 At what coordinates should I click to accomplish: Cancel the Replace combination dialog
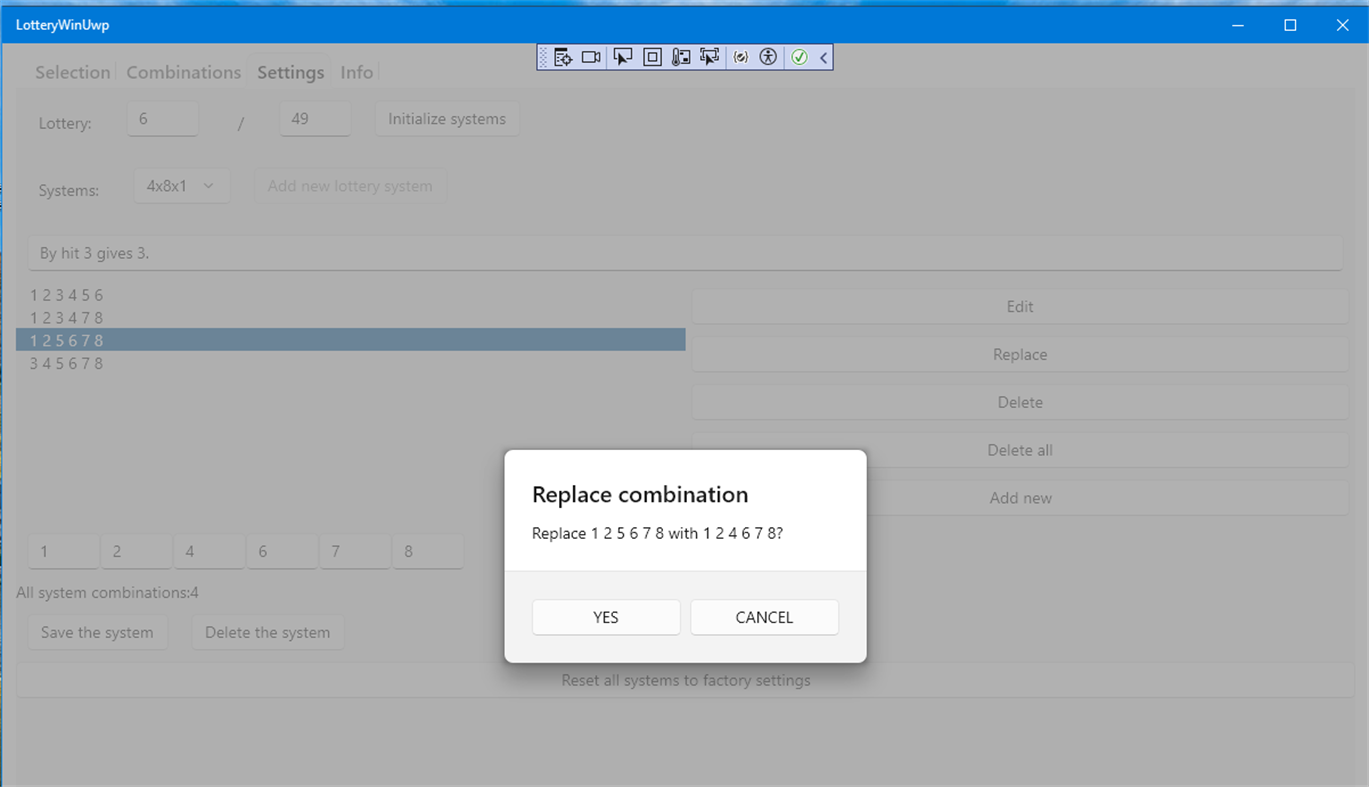coord(764,617)
